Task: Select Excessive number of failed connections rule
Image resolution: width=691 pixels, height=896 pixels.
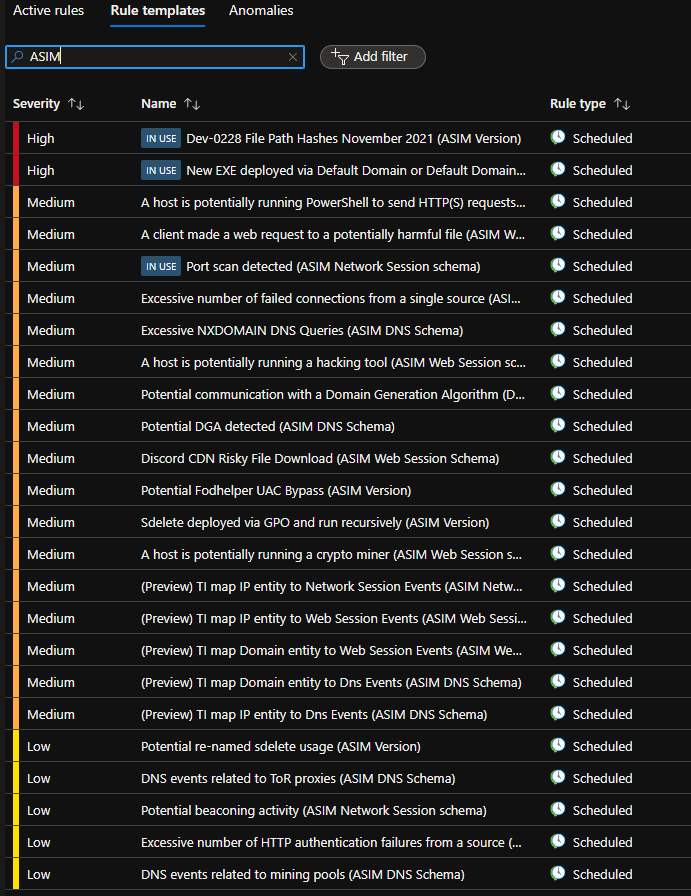Action: click(x=330, y=298)
